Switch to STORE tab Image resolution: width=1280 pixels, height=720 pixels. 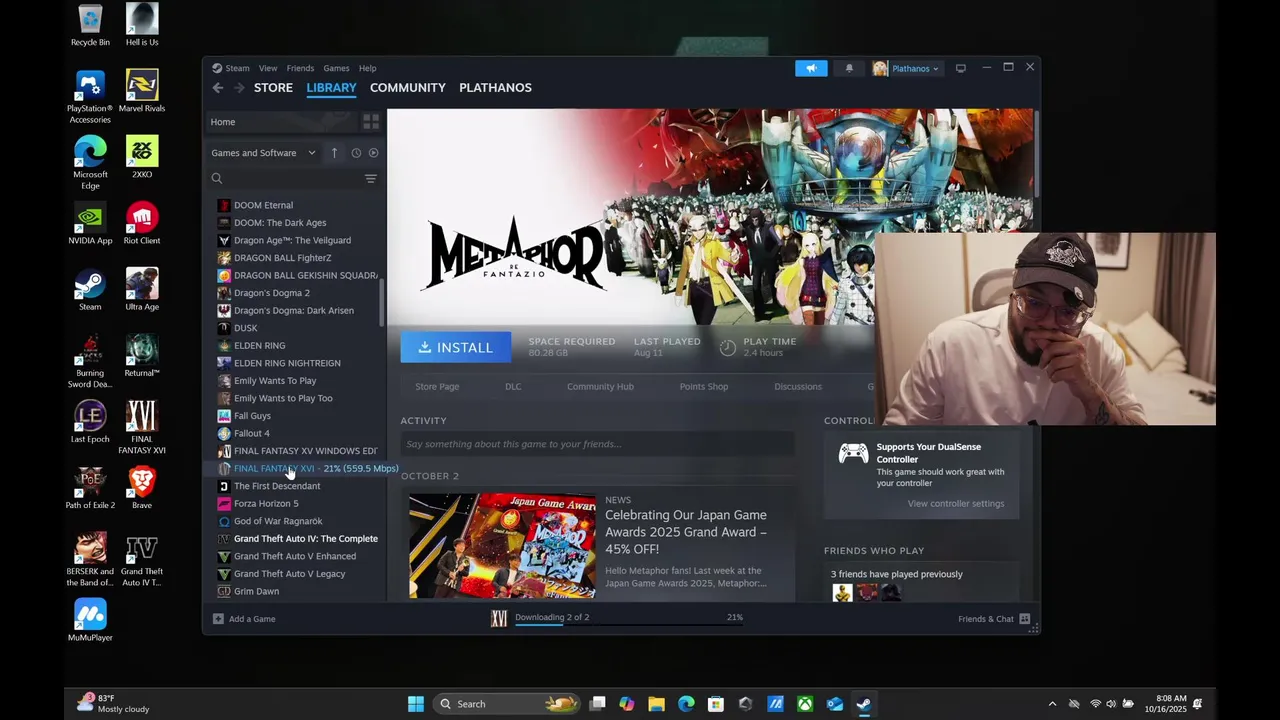[x=273, y=88]
